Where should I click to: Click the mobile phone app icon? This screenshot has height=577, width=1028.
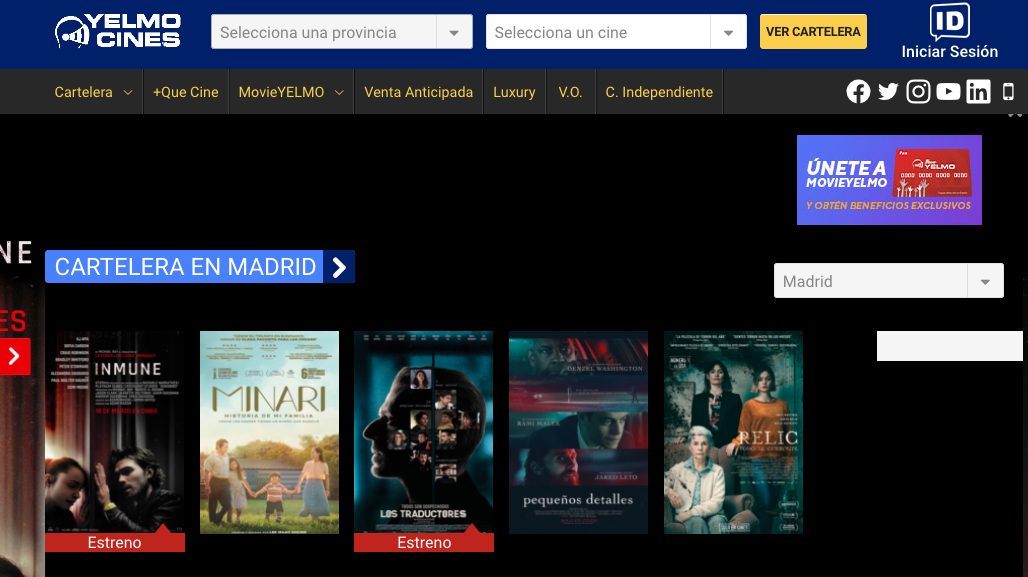[x=1008, y=92]
